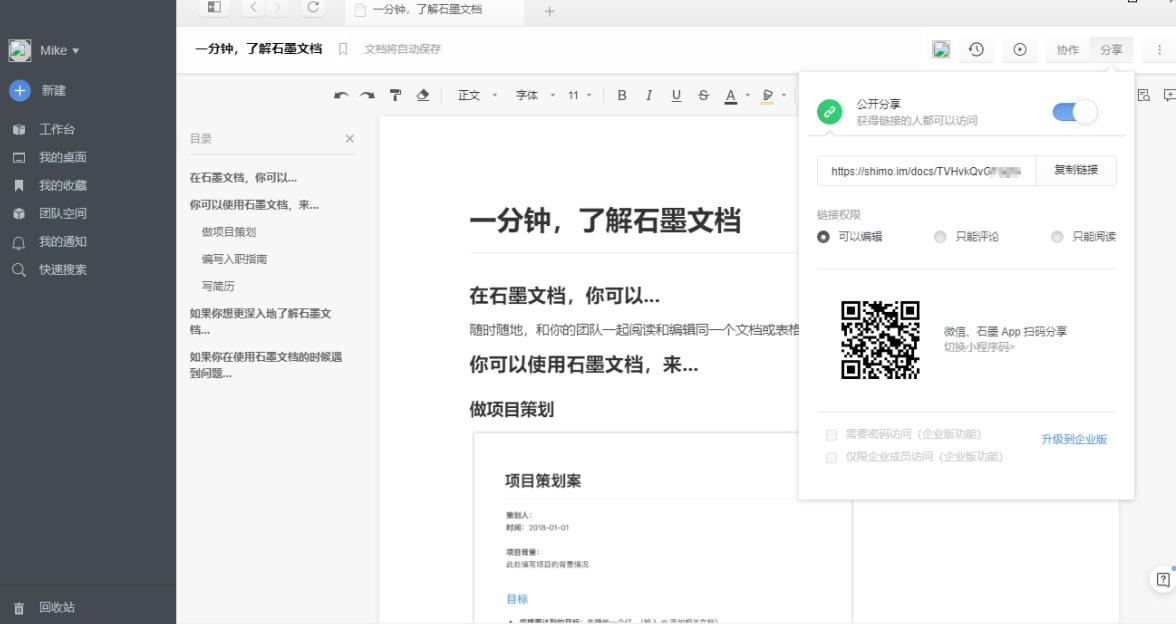This screenshot has width=1176, height=624.
Task: Click the 复制链接 button
Action: 1076,171
